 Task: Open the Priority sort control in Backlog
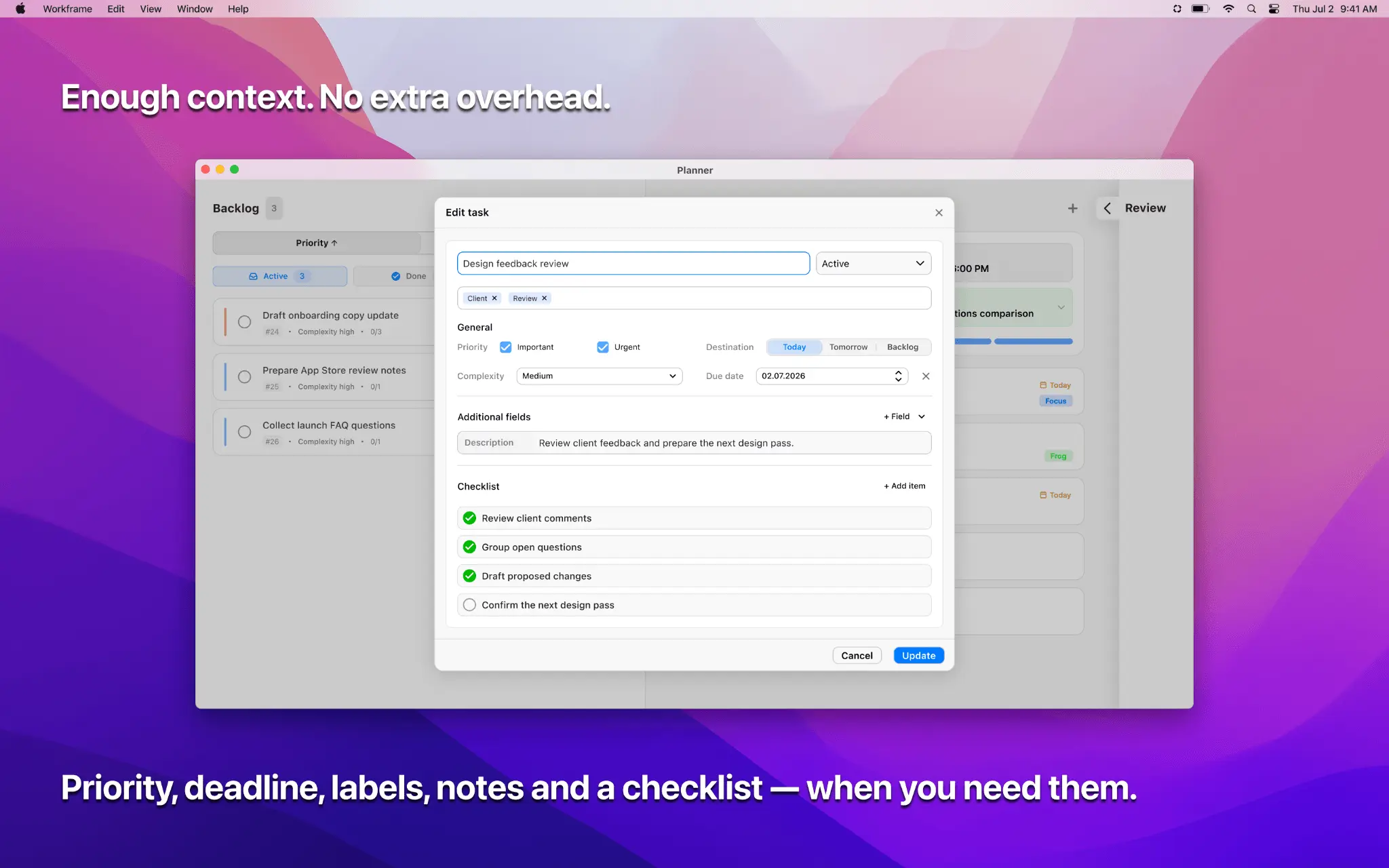pos(317,243)
